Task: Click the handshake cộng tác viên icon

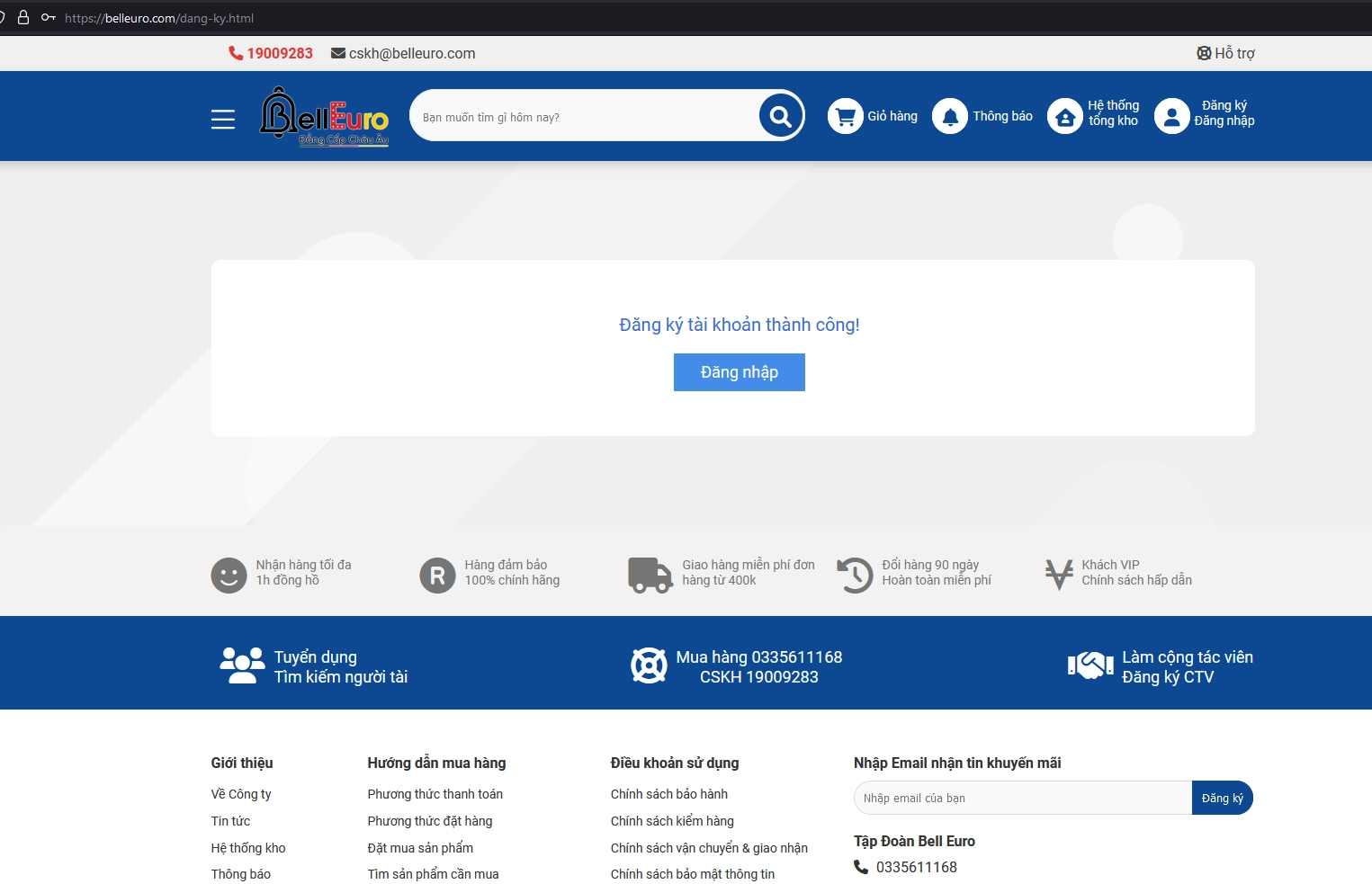Action: pos(1090,665)
